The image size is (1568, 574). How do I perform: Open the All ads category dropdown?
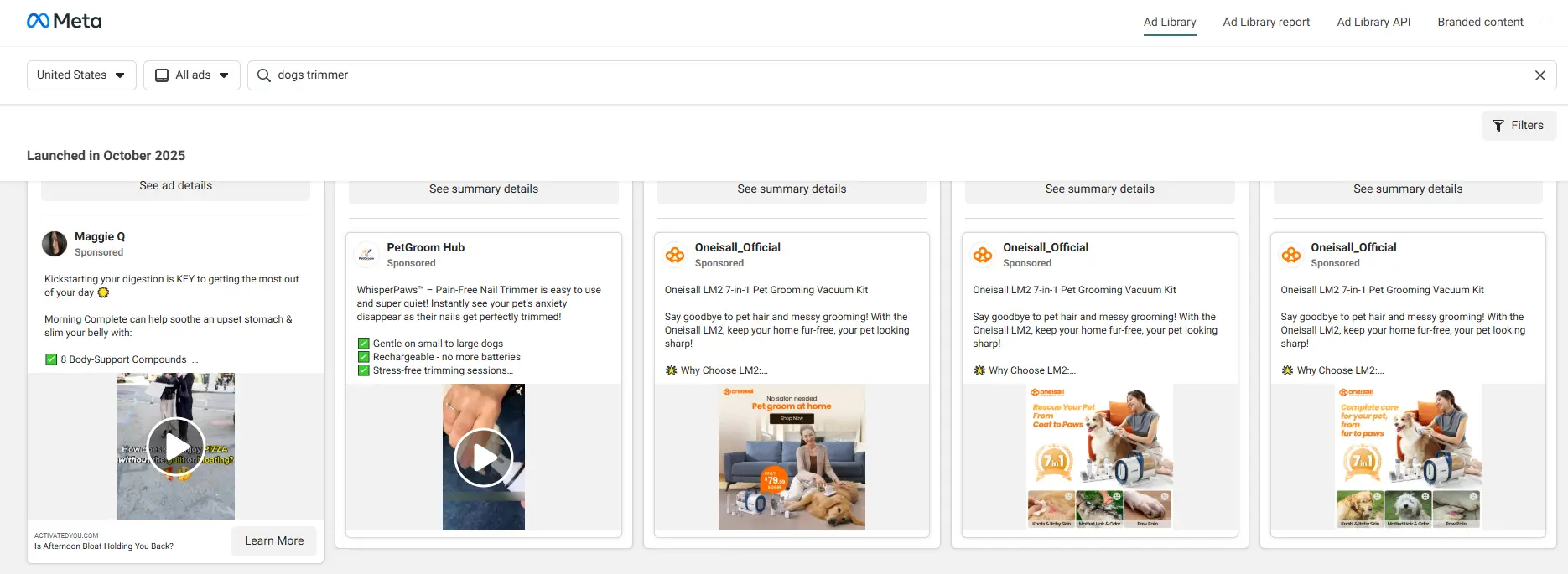click(x=192, y=75)
